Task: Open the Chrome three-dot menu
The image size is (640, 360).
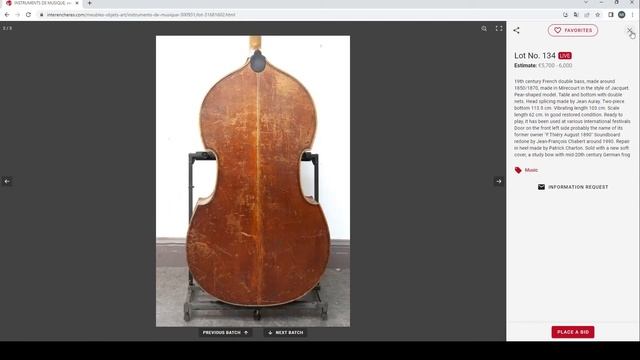Action: [x=633, y=15]
